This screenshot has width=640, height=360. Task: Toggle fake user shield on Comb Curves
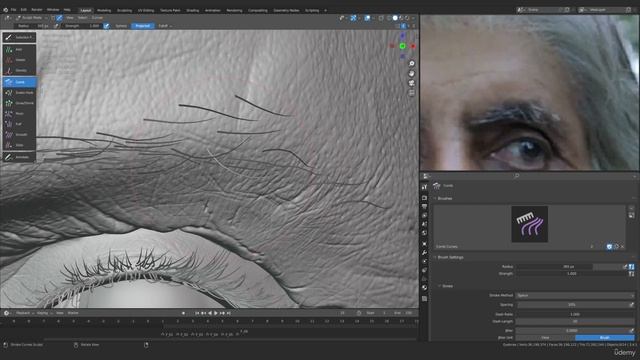[x=609, y=247]
